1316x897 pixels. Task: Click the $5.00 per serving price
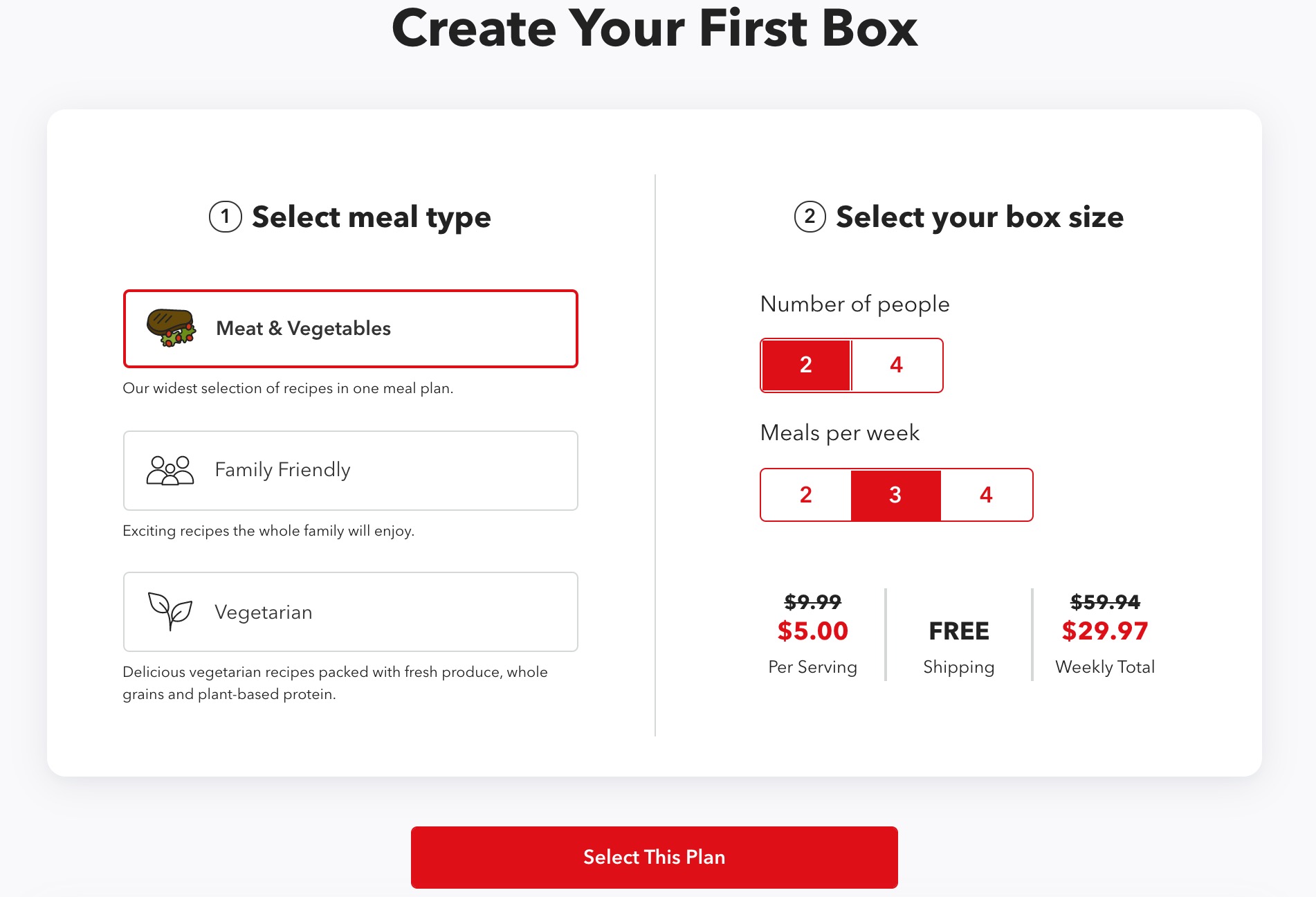[x=813, y=631]
